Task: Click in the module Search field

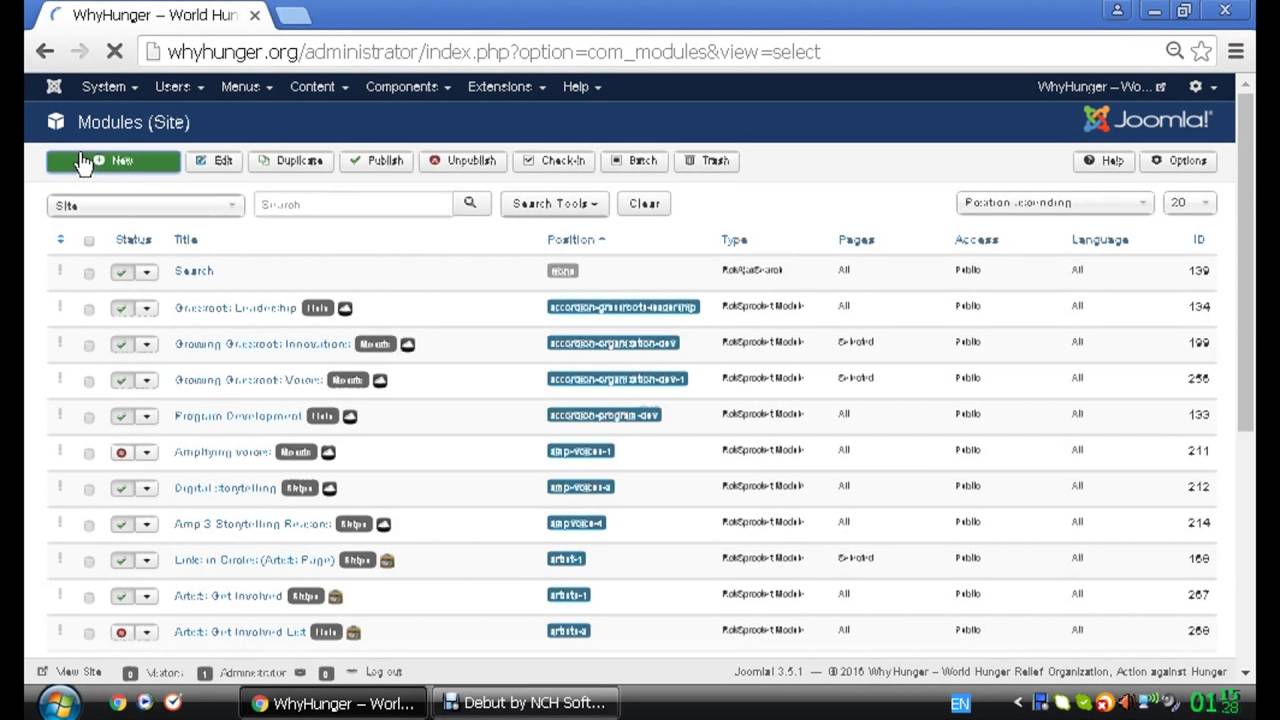Action: click(353, 204)
